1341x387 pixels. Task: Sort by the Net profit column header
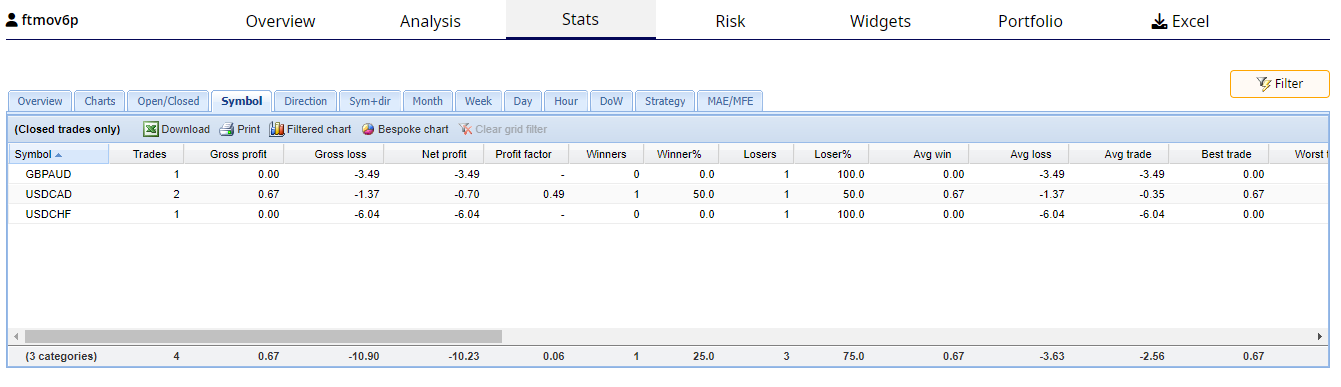tap(434, 154)
